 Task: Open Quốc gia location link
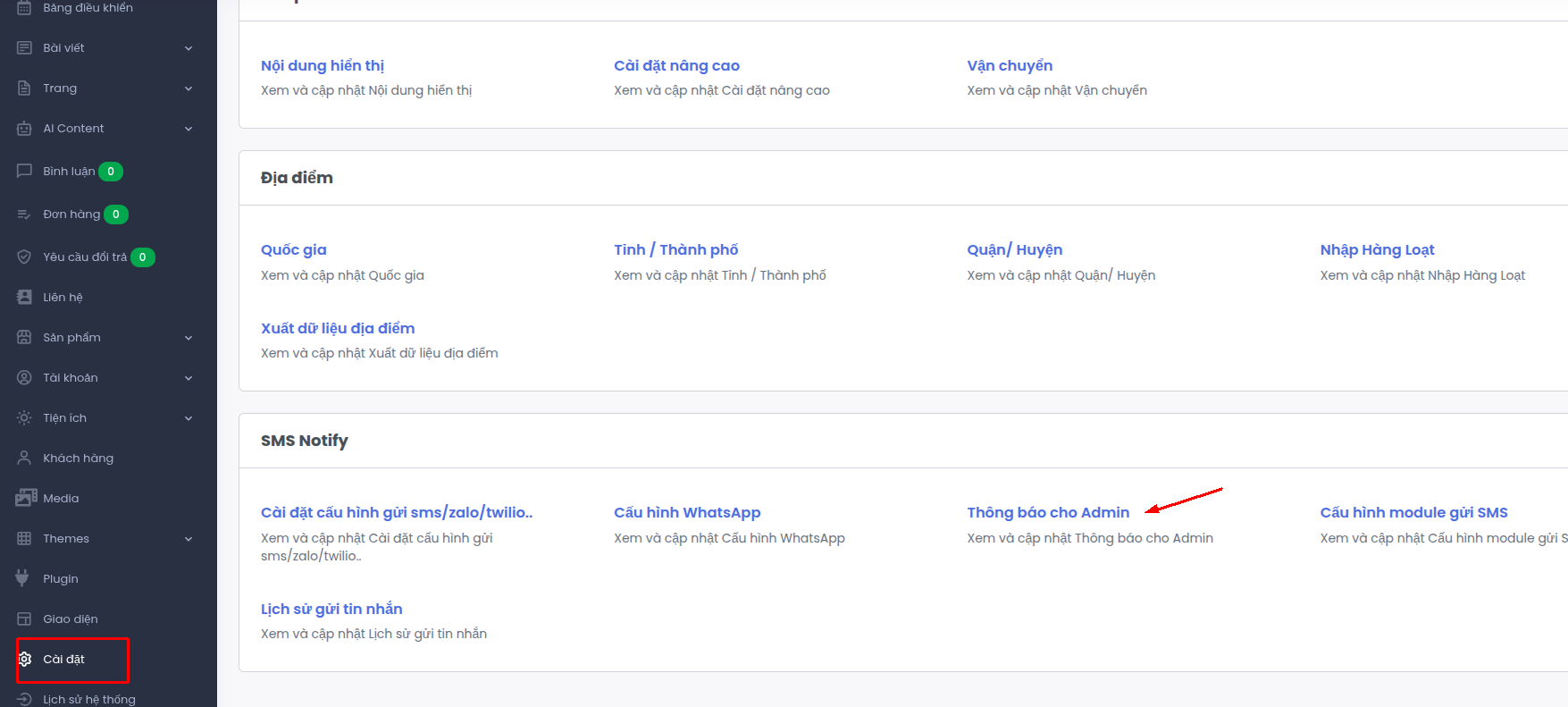[294, 250]
